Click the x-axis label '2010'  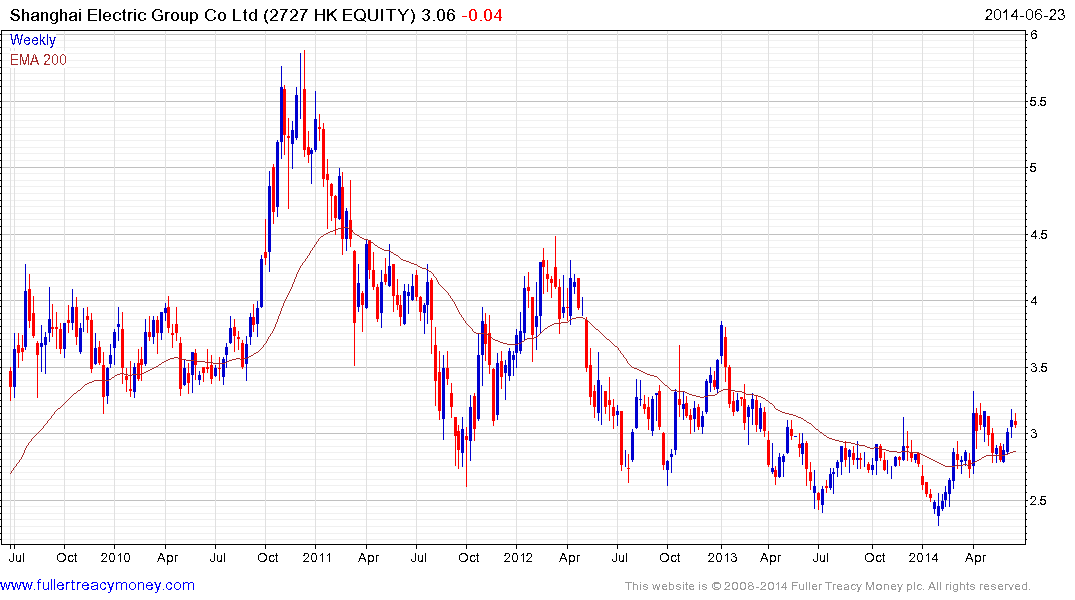coord(114,557)
